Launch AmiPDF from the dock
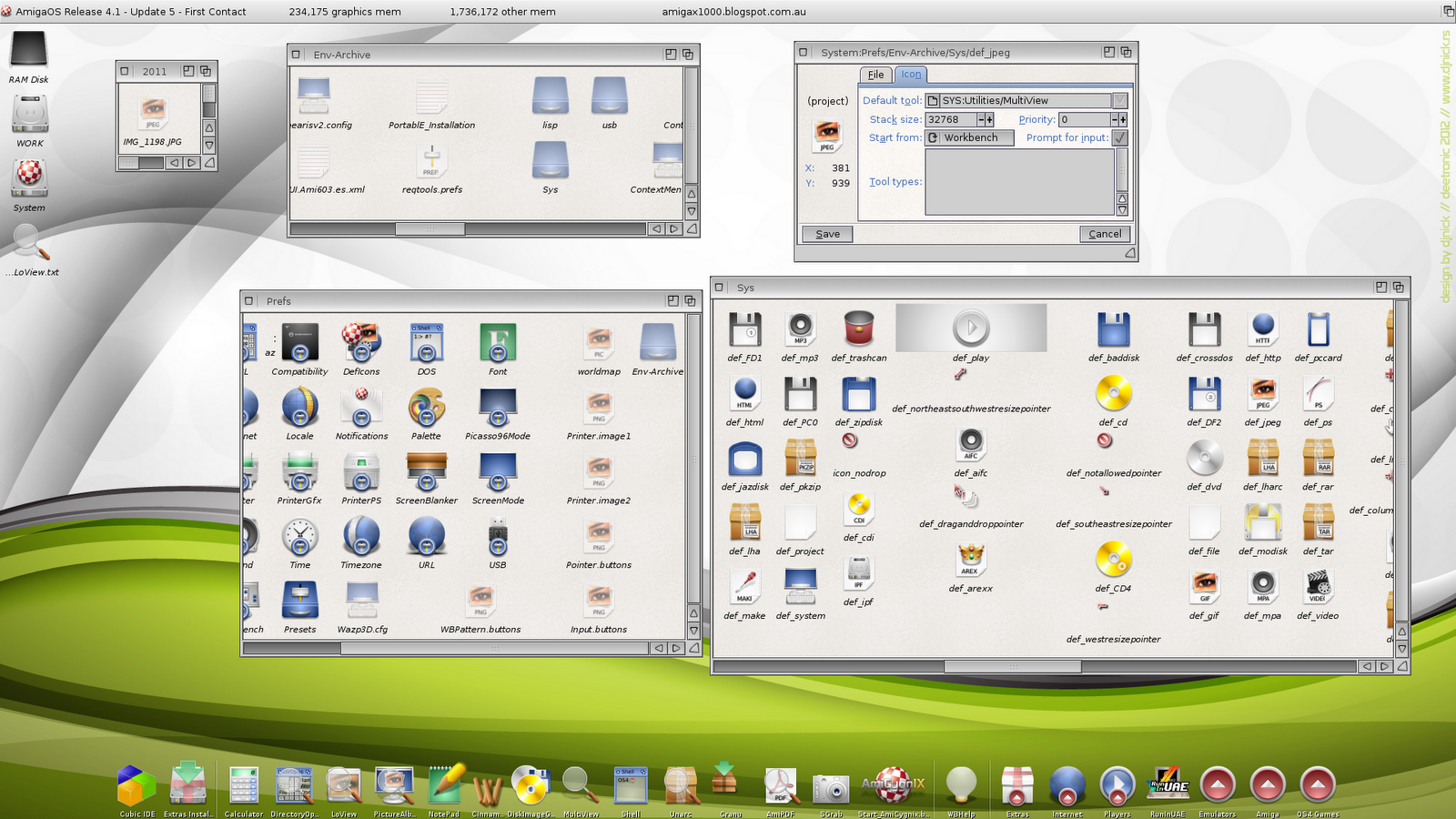1456x819 pixels. [781, 785]
